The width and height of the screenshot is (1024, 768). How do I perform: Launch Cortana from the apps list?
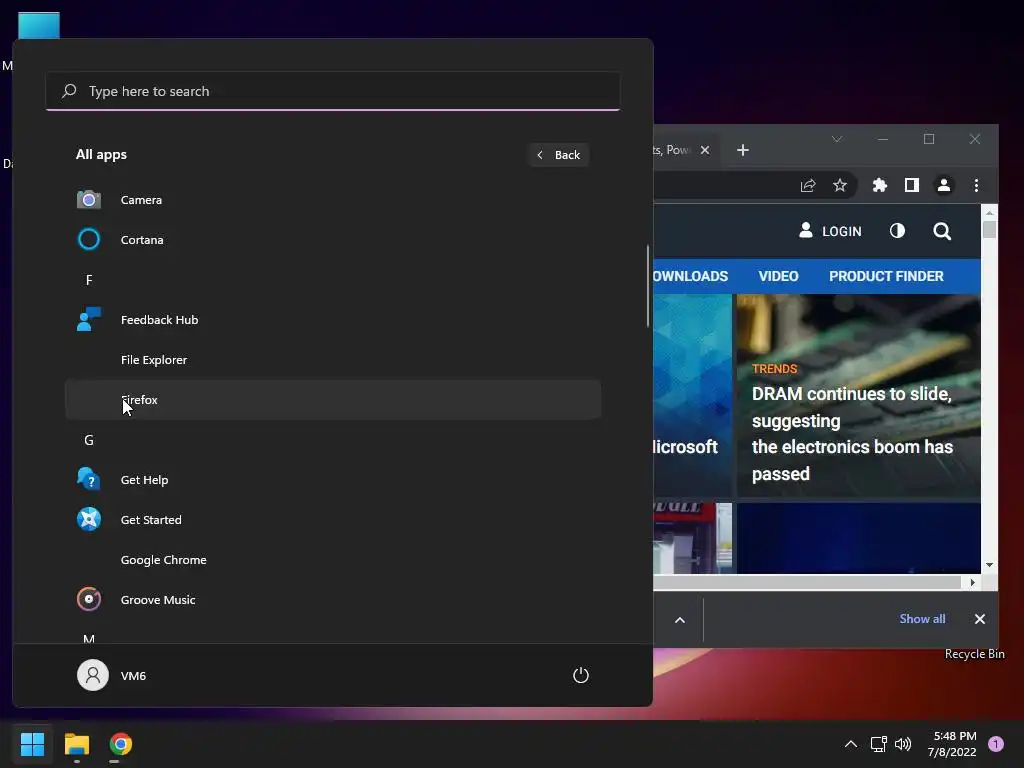(332, 240)
